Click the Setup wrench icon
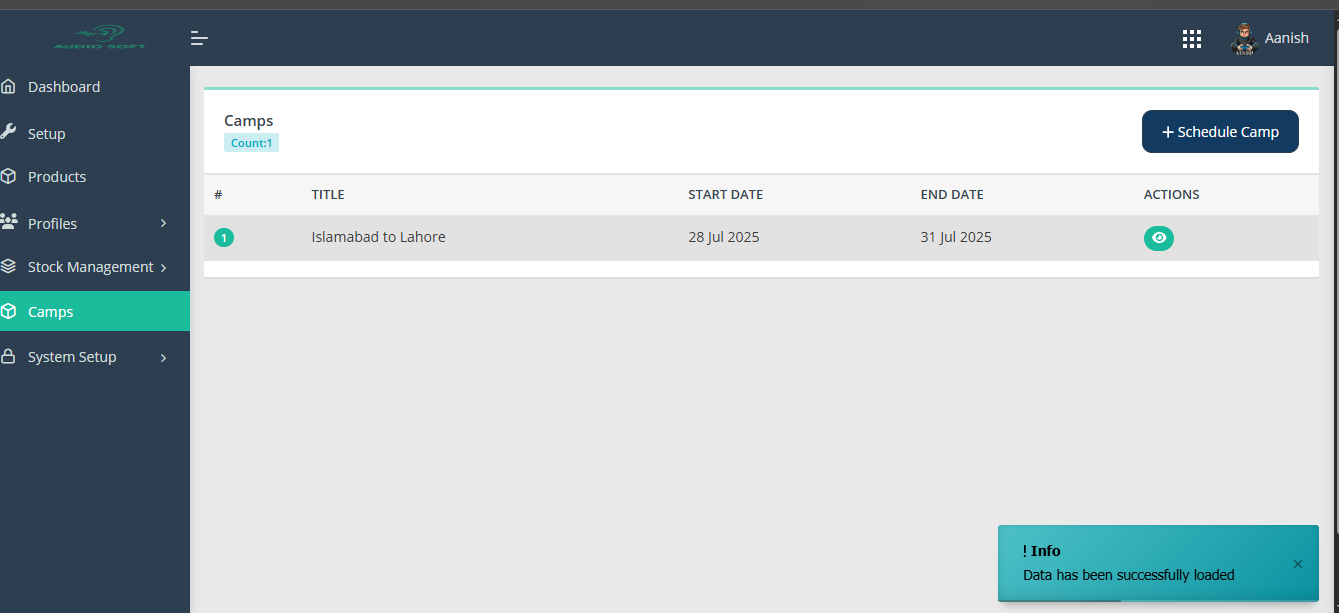Image resolution: width=1339 pixels, height=613 pixels. pyautogui.click(x=9, y=133)
